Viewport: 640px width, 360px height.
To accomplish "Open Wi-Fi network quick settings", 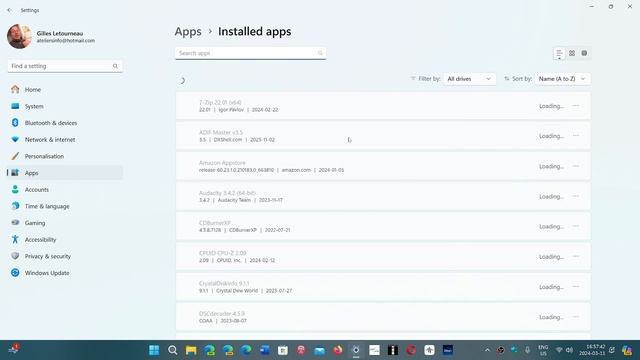I will (x=559, y=350).
